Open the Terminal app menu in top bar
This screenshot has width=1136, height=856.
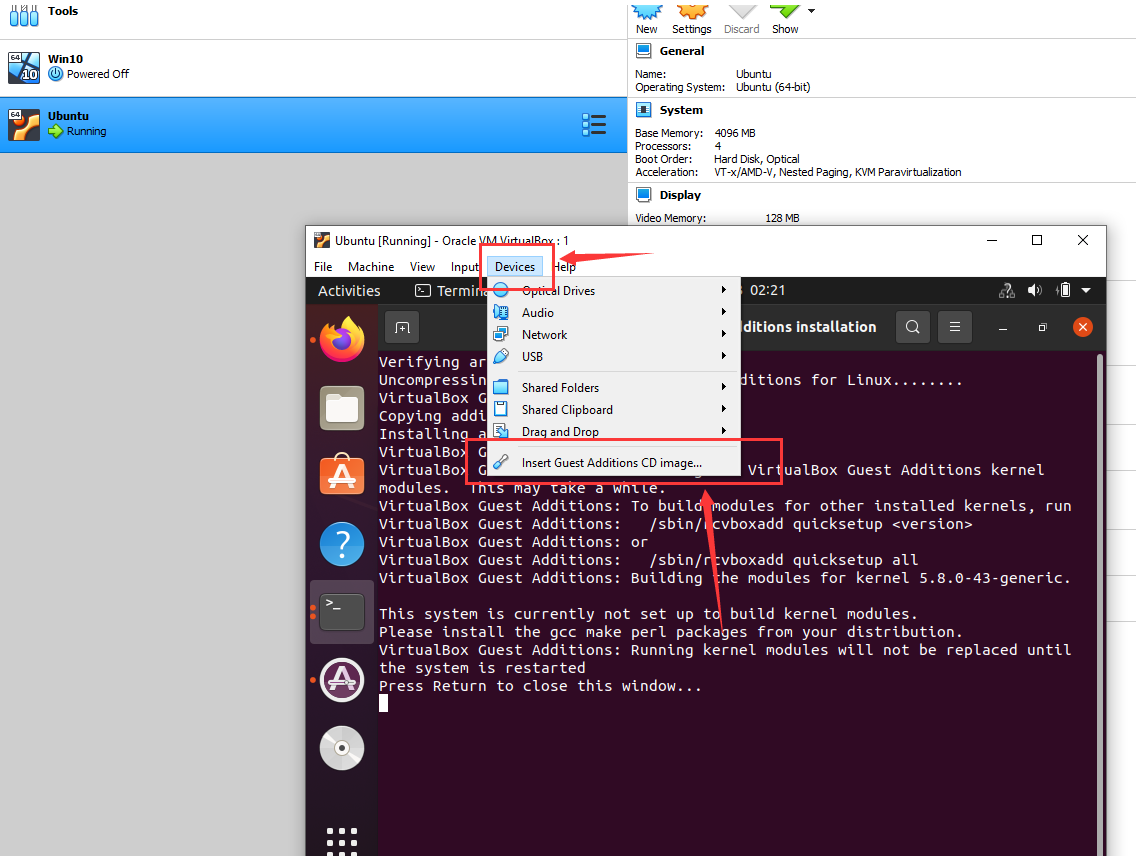point(451,290)
